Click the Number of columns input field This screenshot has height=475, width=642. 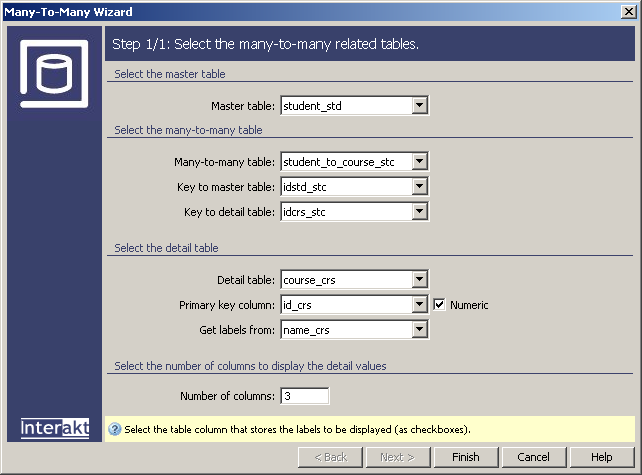[304, 396]
